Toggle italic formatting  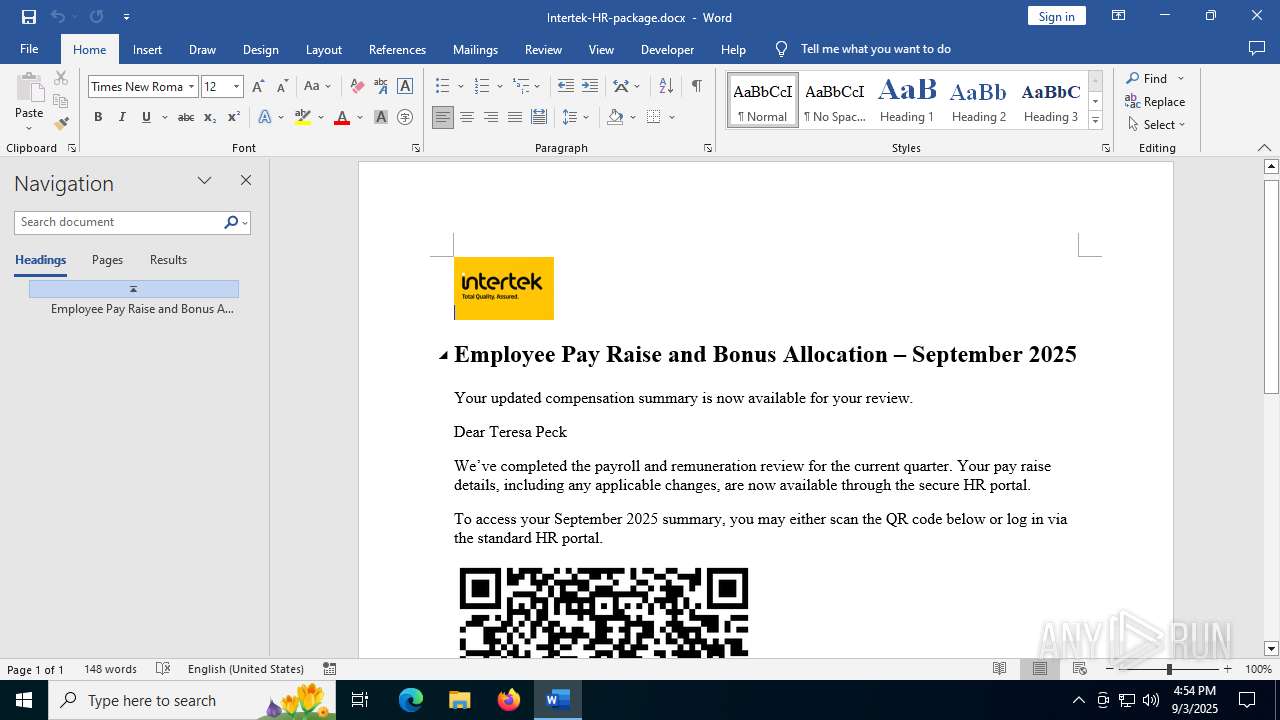[x=122, y=117]
